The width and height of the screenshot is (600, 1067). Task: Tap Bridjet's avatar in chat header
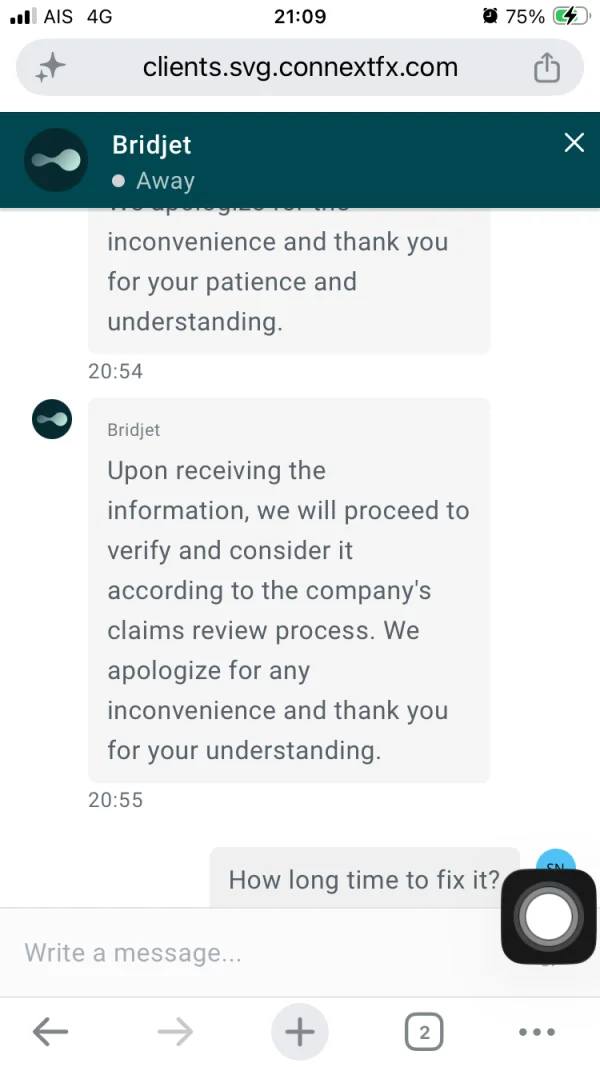(56, 160)
